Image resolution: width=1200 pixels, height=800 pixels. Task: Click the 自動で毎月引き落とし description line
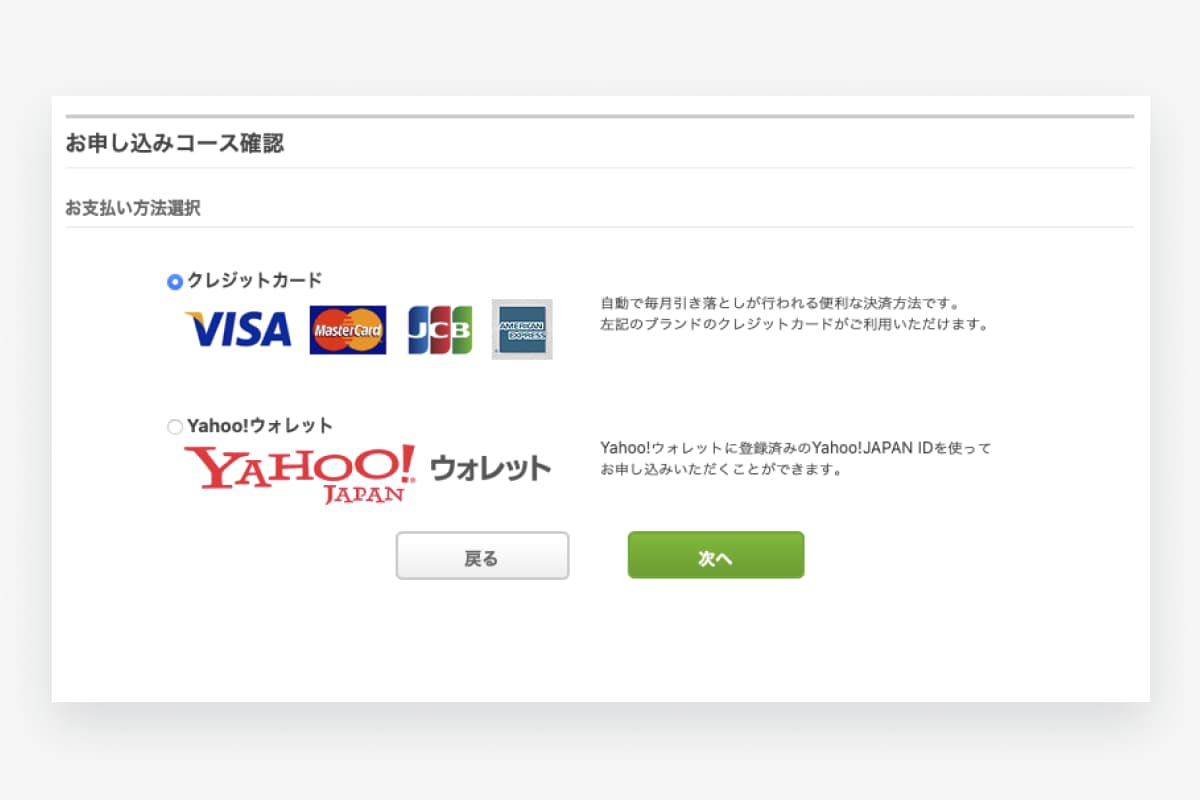(780, 302)
